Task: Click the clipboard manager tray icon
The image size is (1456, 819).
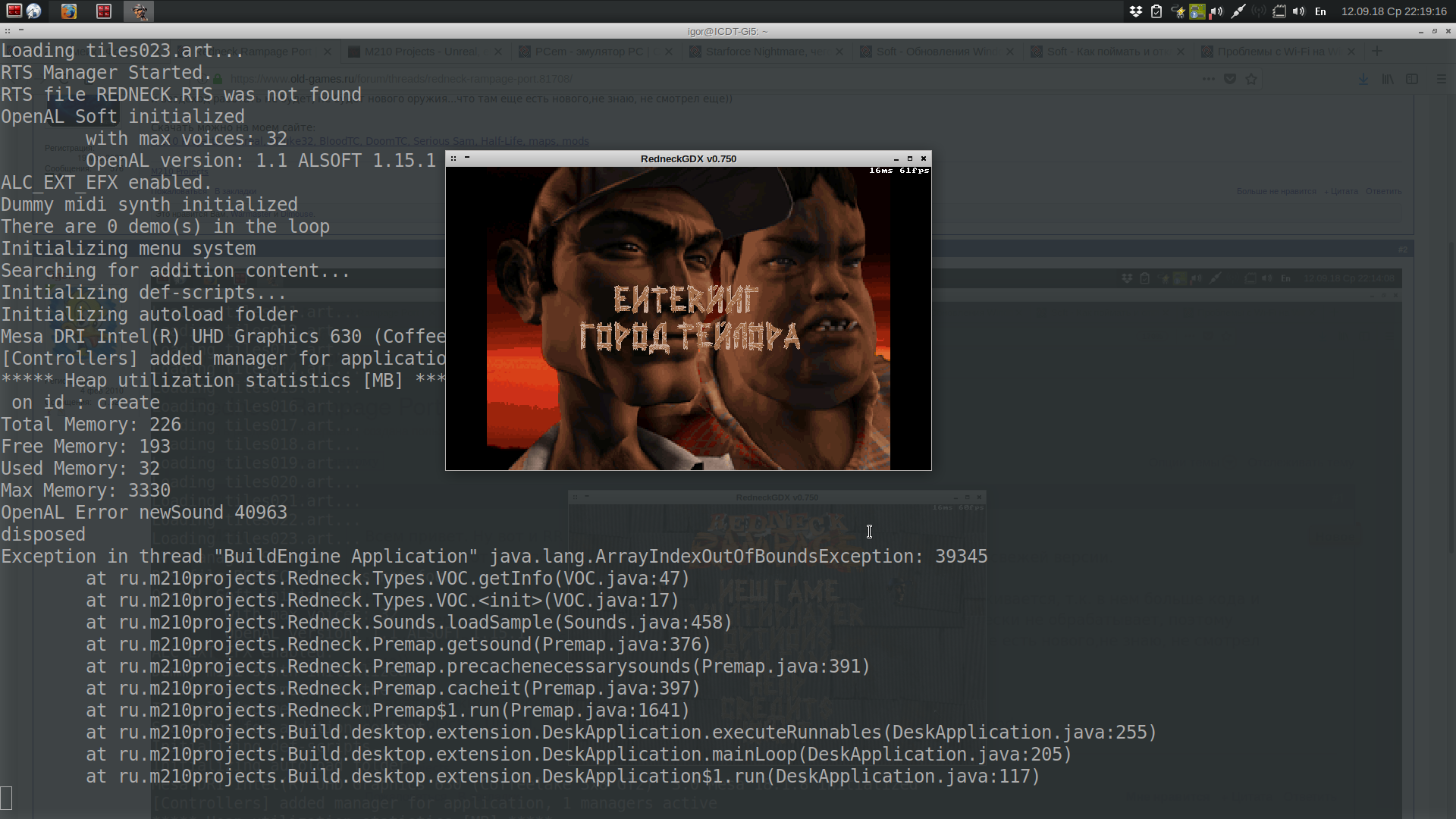Action: point(1156,11)
